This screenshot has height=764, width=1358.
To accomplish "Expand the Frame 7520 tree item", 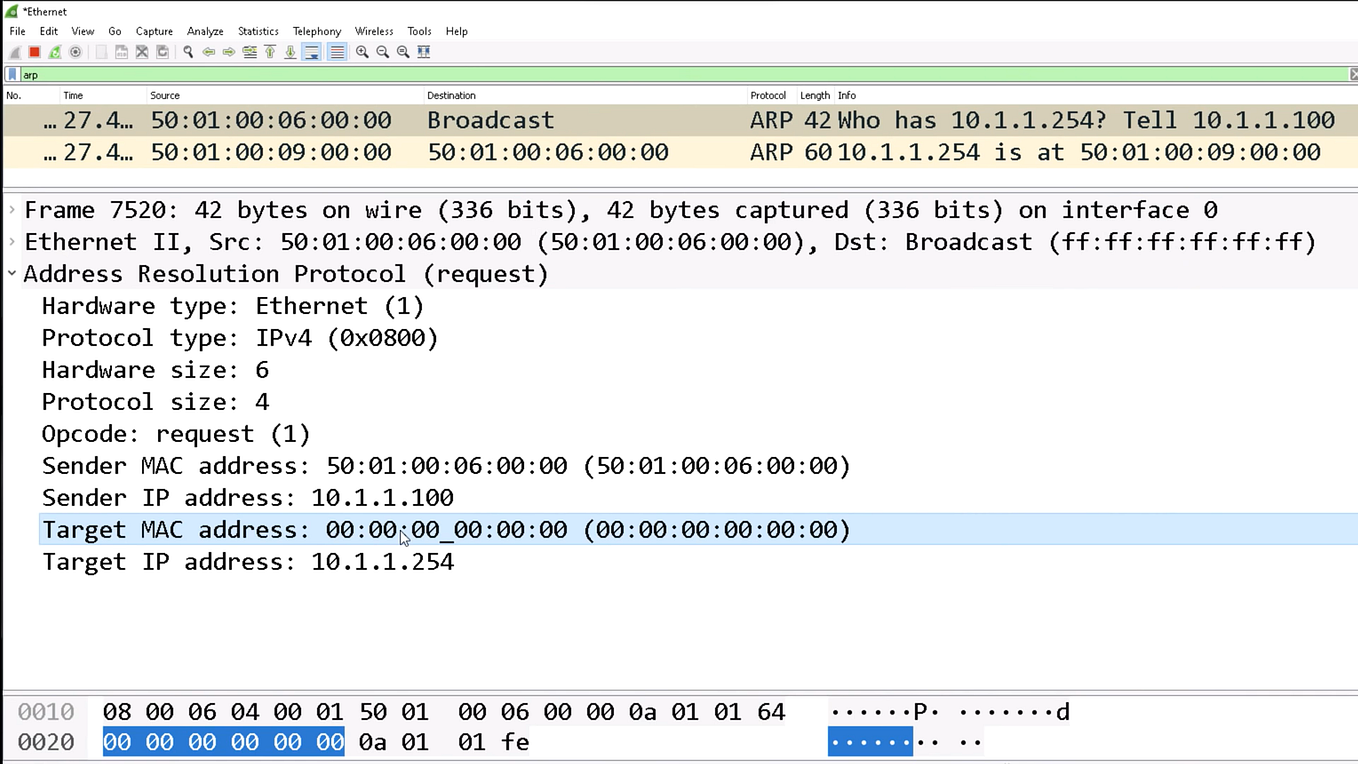I will pyautogui.click(x=11, y=209).
